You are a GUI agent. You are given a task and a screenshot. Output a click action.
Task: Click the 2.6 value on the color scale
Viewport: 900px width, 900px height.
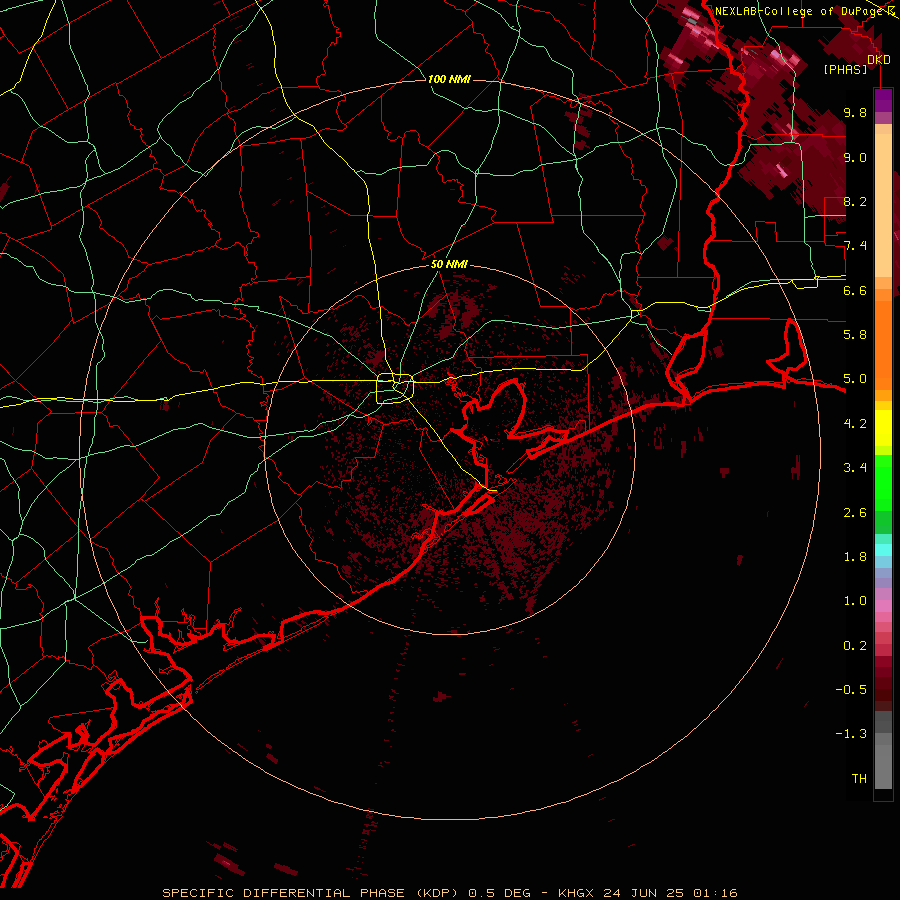point(855,513)
